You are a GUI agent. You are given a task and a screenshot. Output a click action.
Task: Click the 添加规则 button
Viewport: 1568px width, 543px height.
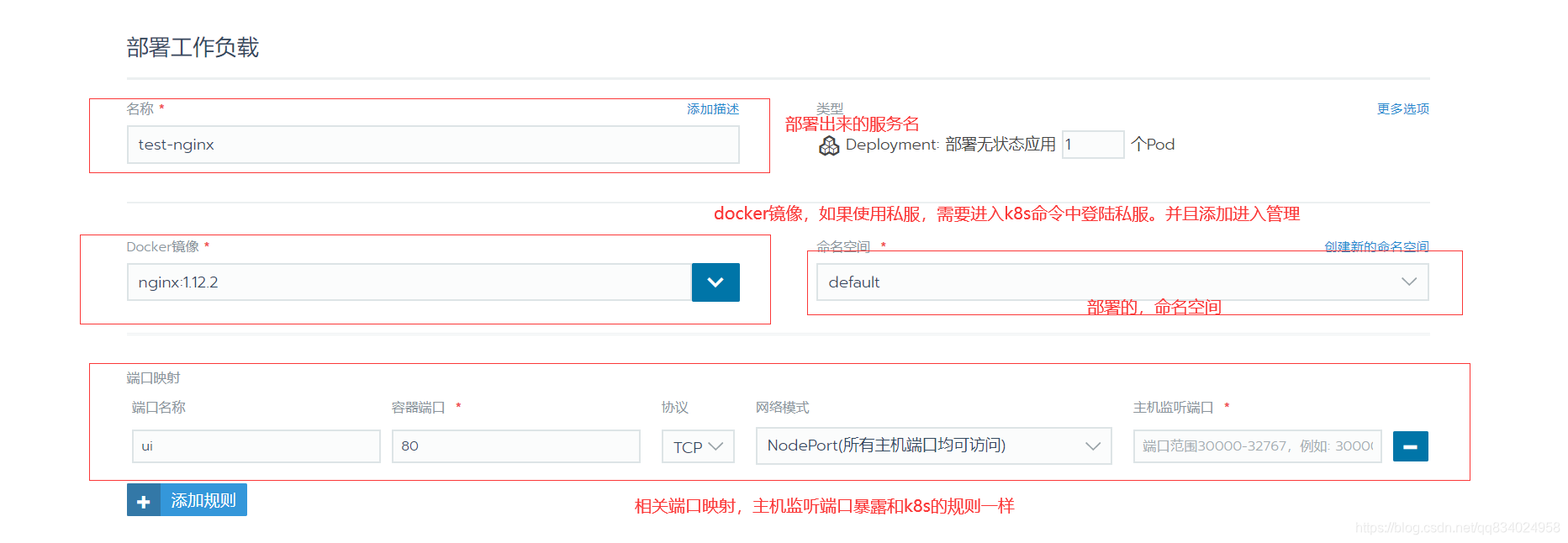(187, 500)
